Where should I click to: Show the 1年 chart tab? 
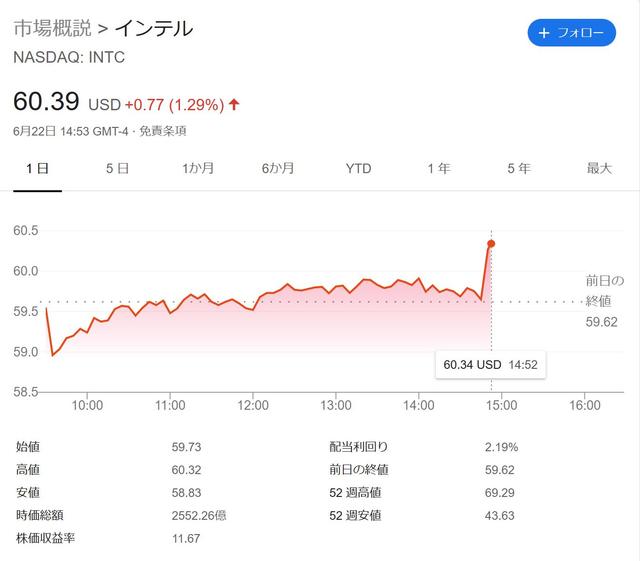click(x=438, y=168)
